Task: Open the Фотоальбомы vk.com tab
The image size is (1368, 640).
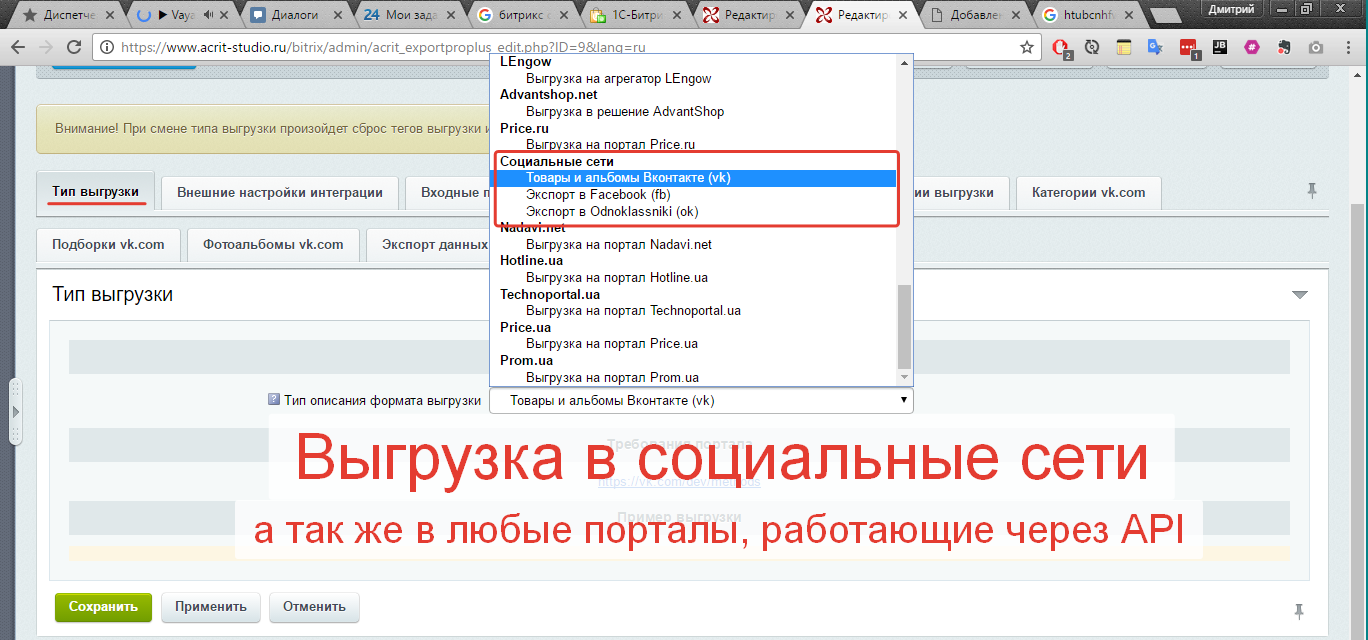Action: (x=272, y=244)
